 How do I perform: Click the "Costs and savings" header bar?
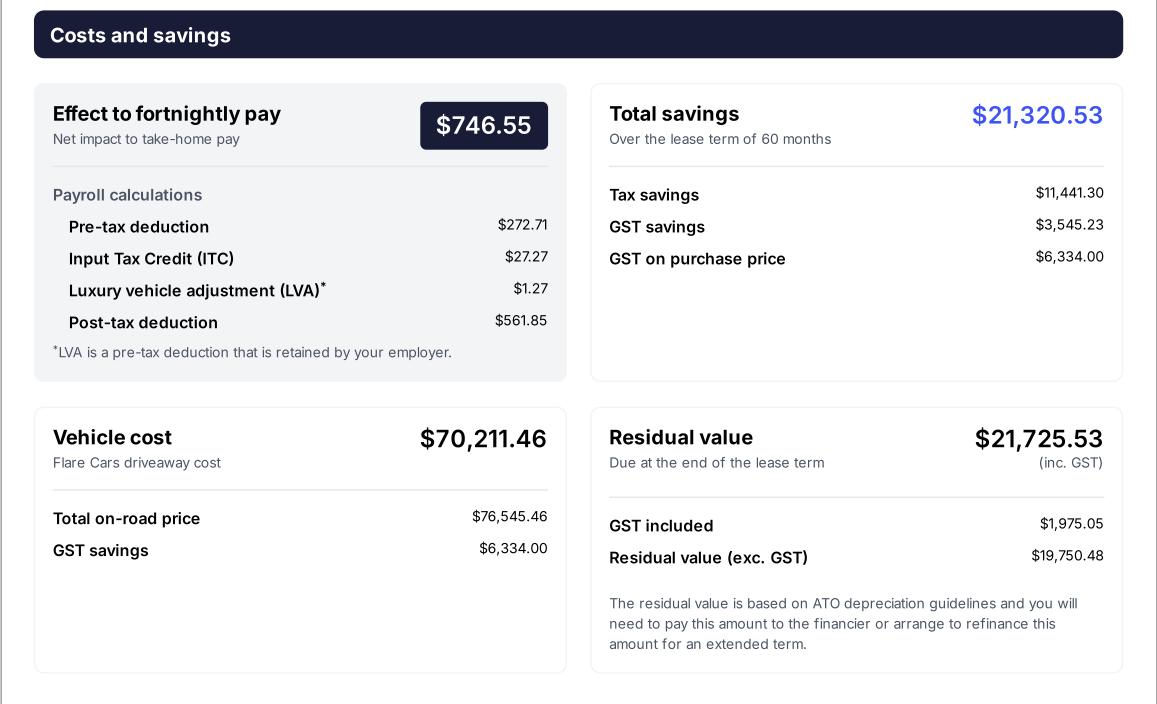click(578, 35)
